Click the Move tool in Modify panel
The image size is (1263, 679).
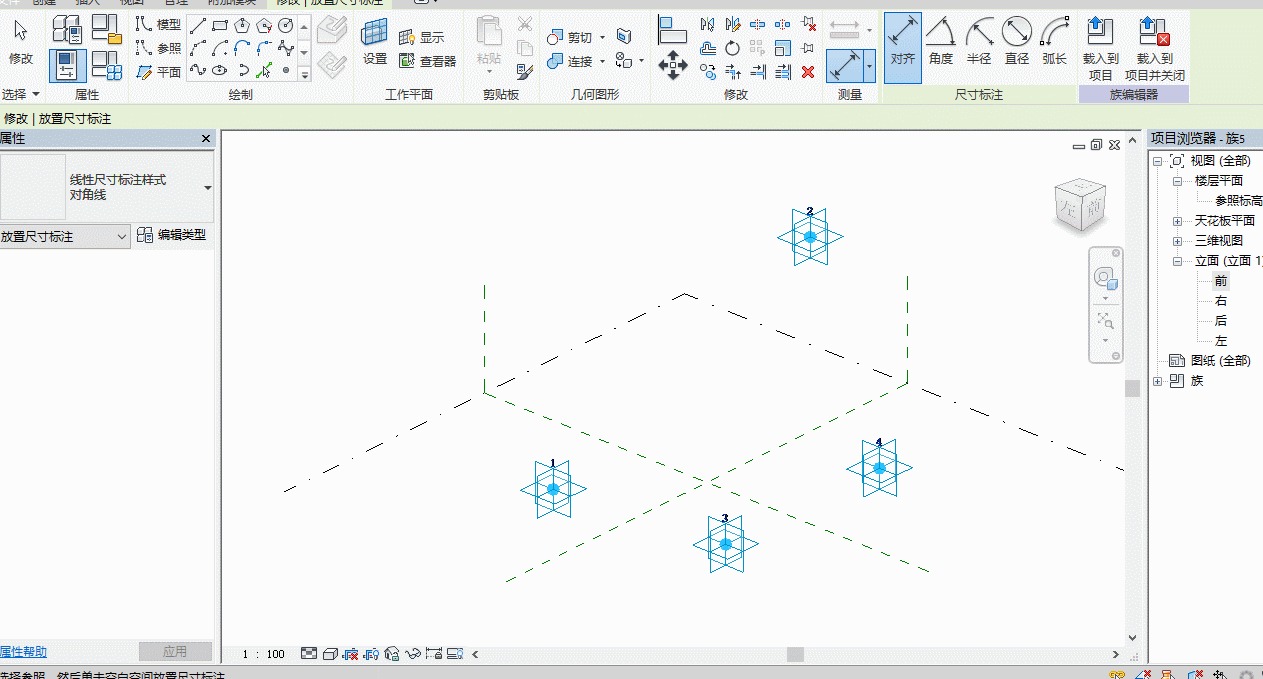click(672, 67)
